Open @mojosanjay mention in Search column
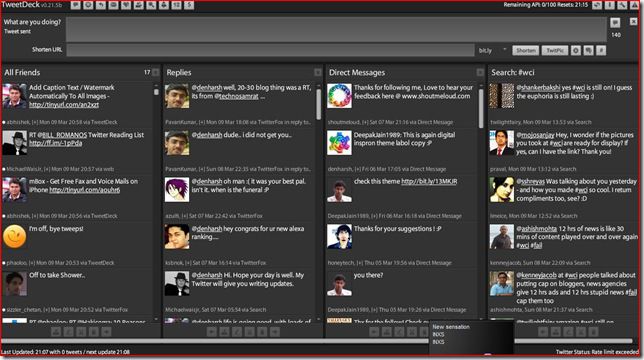The width and height of the screenshot is (644, 360). 535,135
